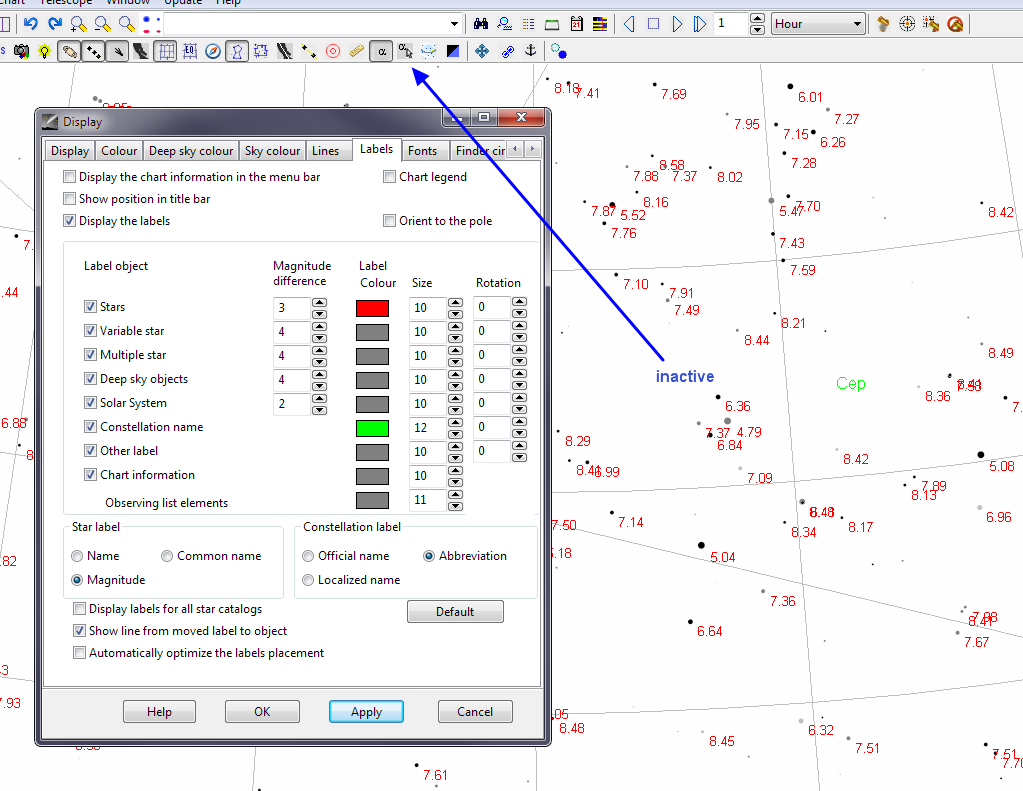
Task: Expand the search box dropdown arrow
Action: [x=454, y=24]
